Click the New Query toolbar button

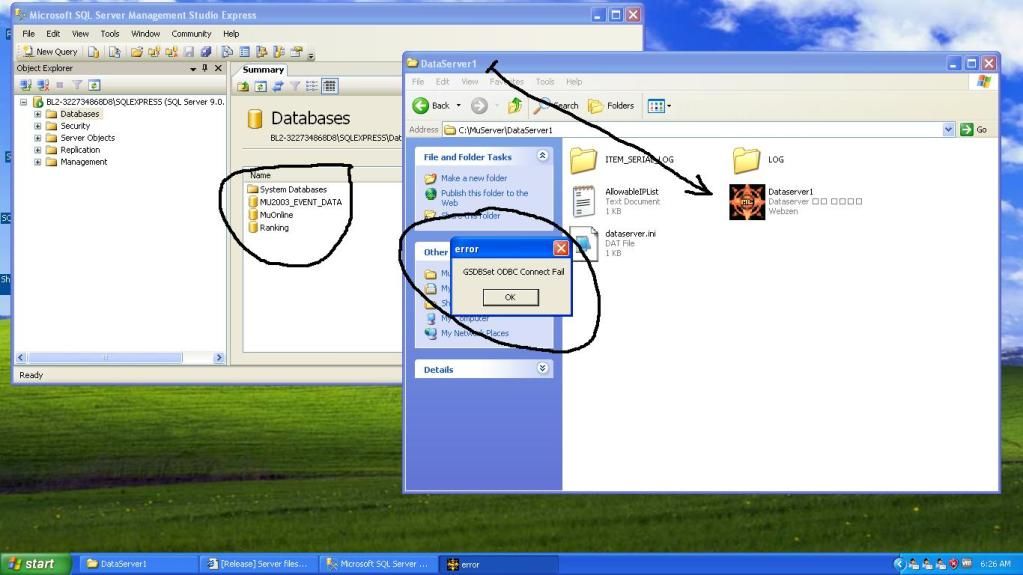(50, 52)
